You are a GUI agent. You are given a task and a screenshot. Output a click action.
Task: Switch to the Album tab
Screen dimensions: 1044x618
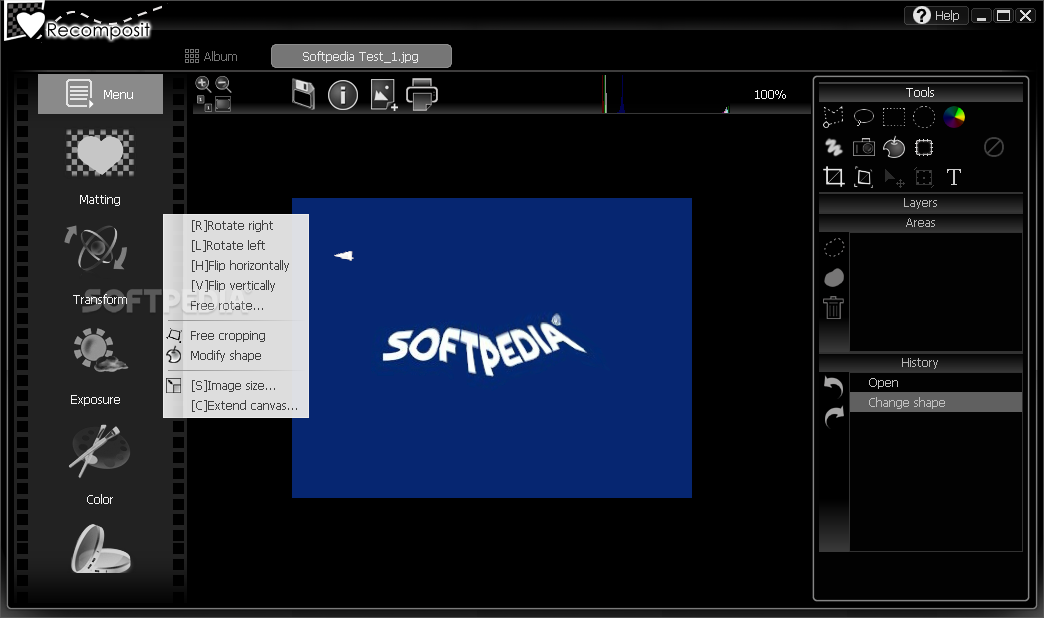point(211,57)
